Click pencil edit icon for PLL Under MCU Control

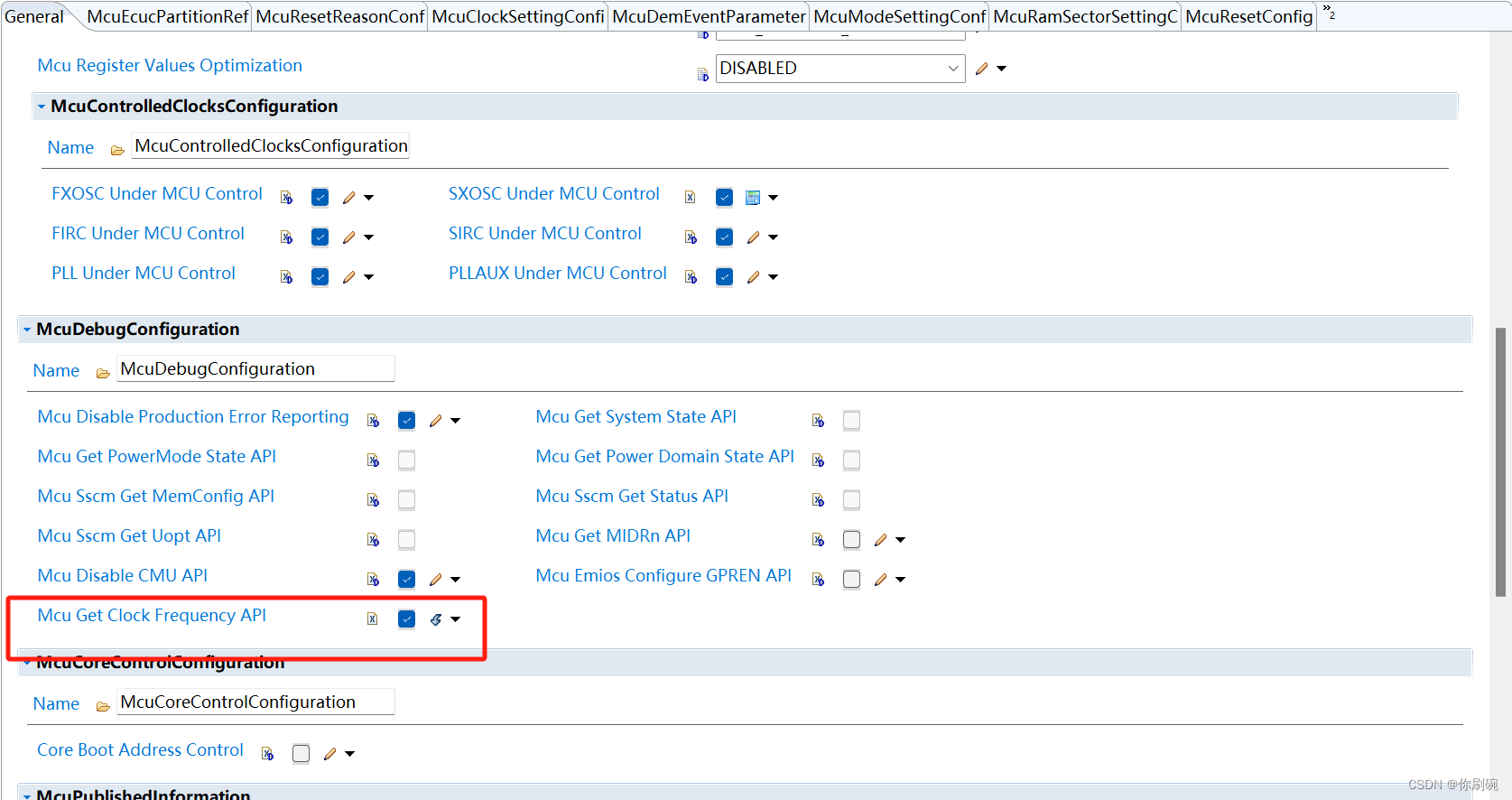349,277
